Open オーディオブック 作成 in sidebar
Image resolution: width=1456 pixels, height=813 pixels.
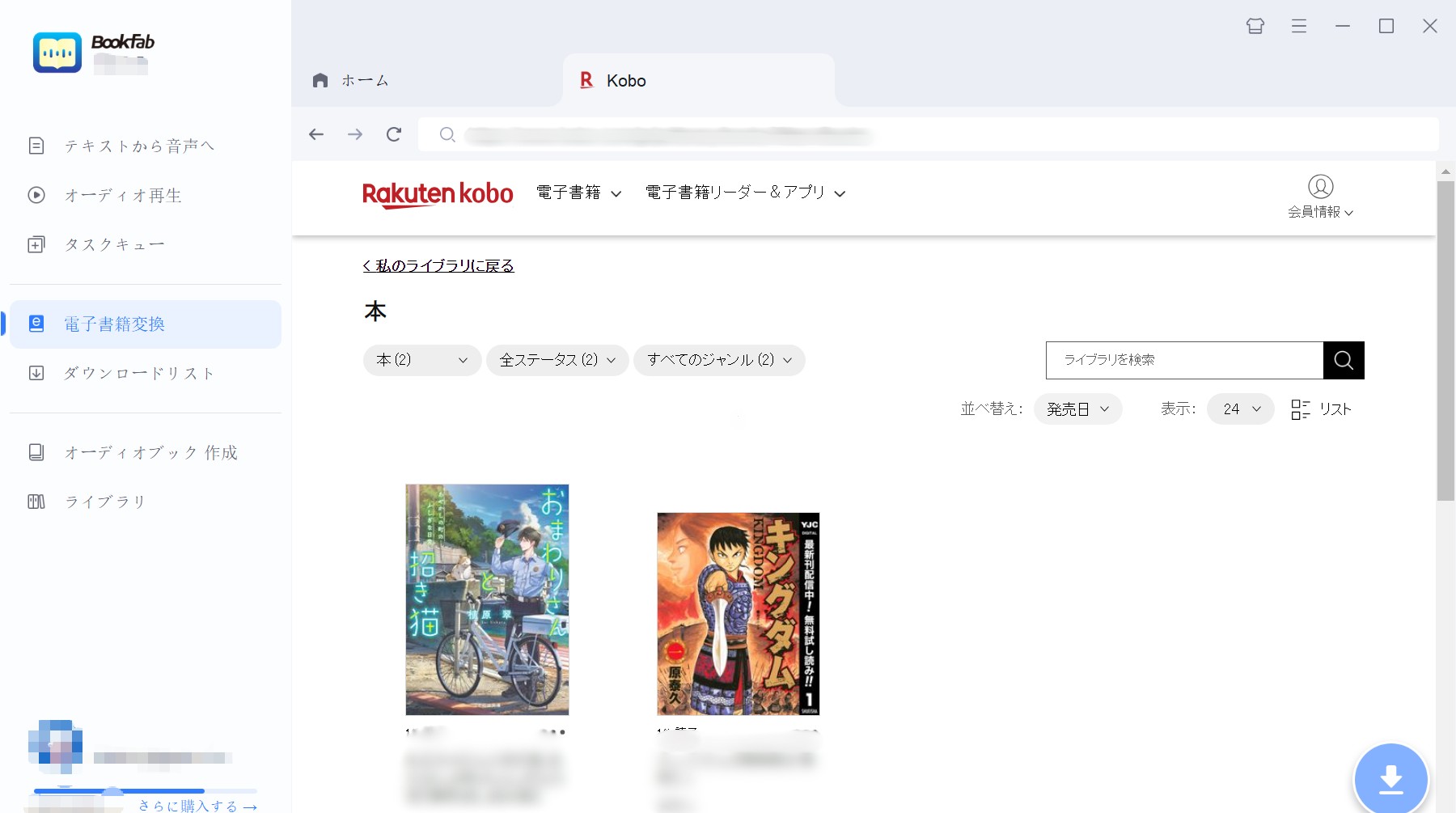pyautogui.click(x=146, y=452)
